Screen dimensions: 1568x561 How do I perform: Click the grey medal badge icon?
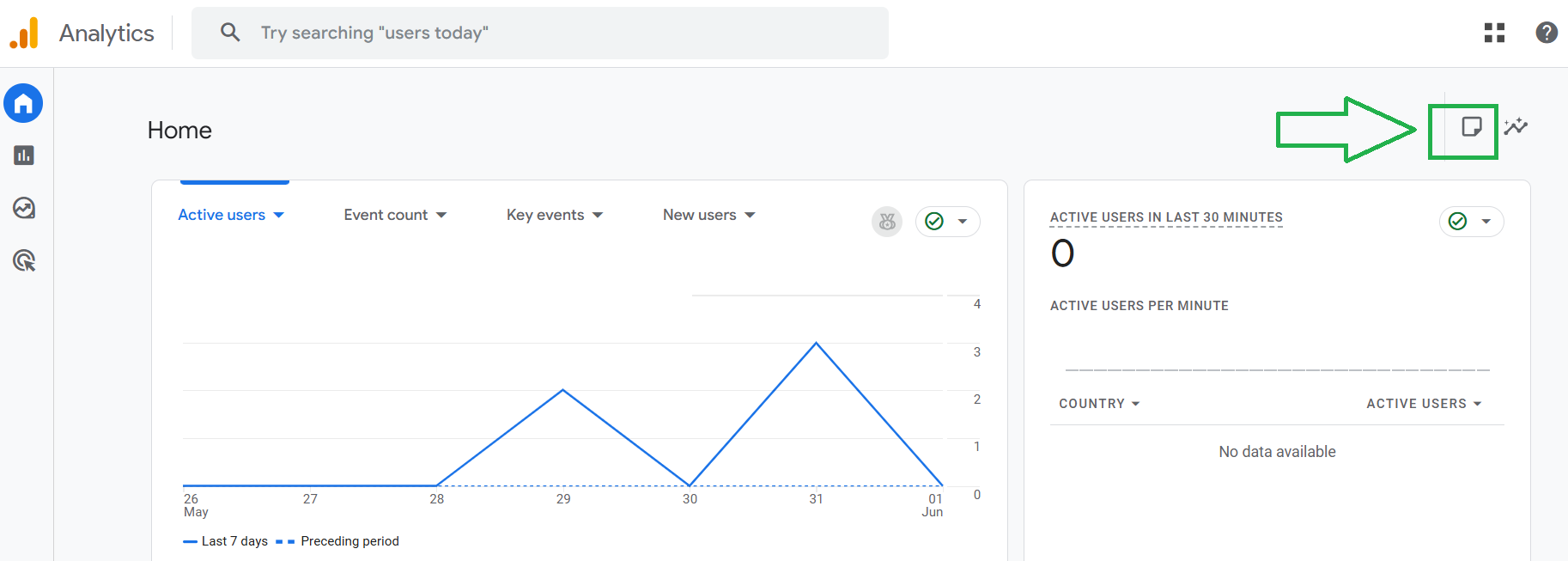click(887, 222)
